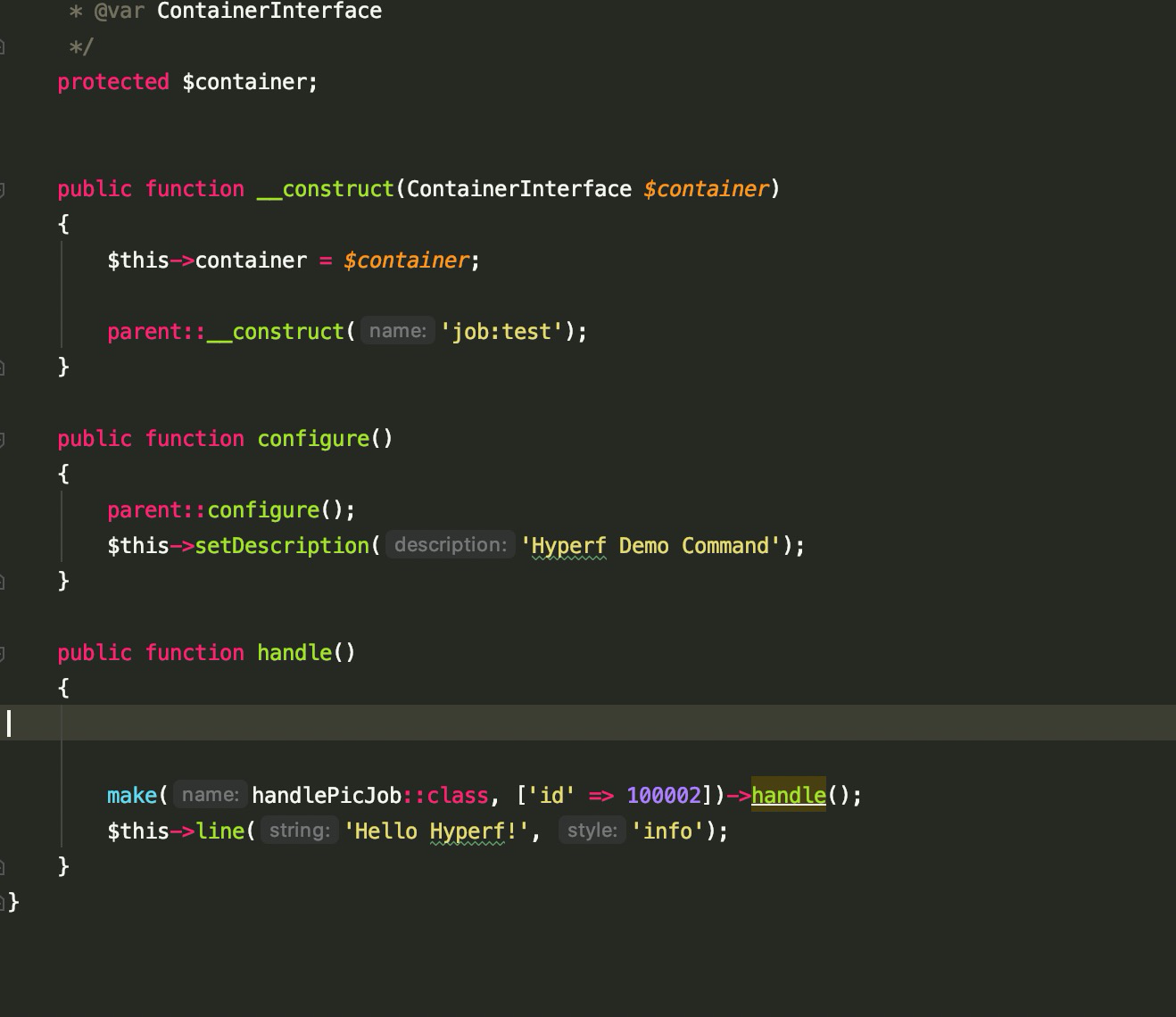
Task: Click the gutter icon near configure's closing brace
Action: (5, 580)
